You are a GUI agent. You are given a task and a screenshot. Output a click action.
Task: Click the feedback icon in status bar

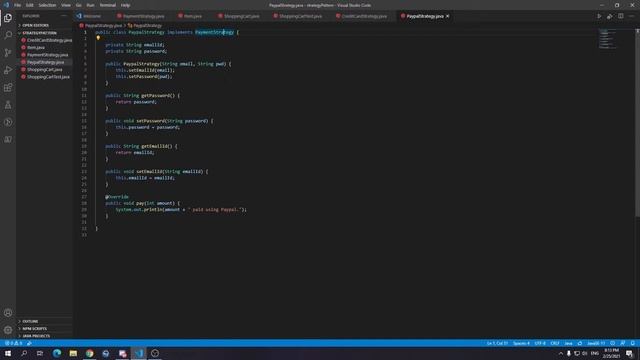622,343
